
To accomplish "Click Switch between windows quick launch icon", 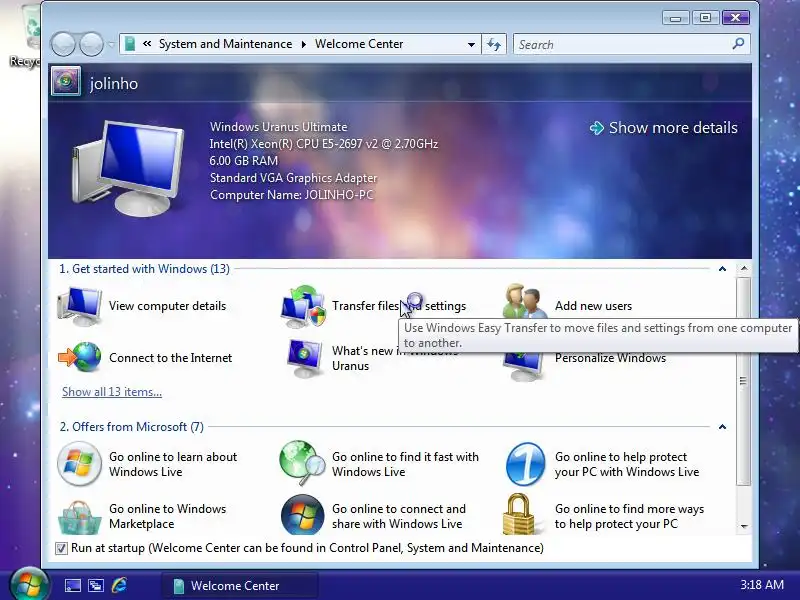I will (x=96, y=585).
